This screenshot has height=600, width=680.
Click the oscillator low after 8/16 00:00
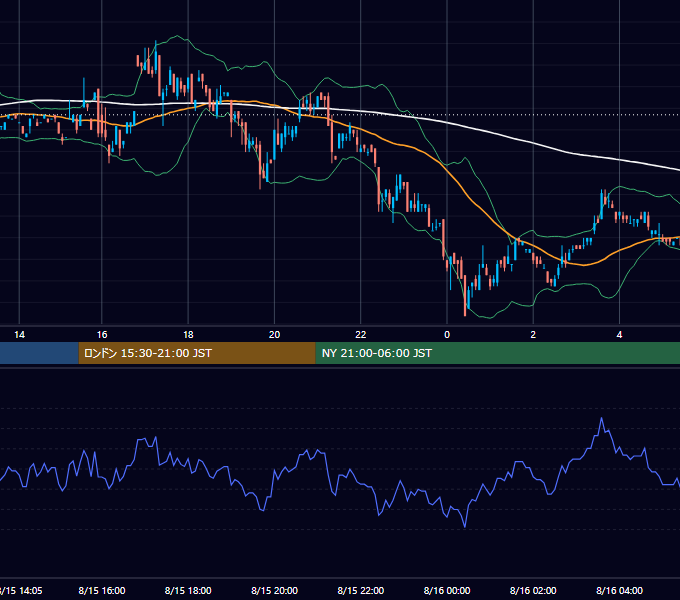pyautogui.click(x=465, y=526)
